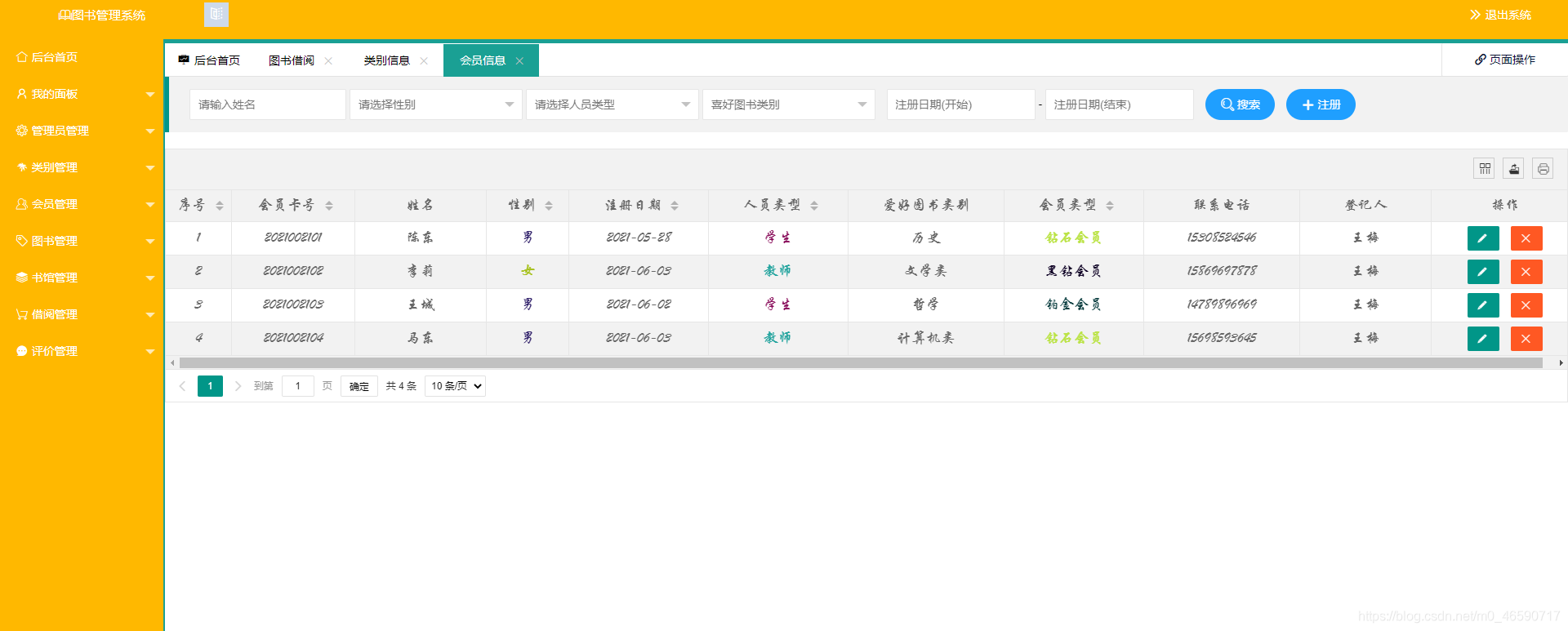Sort by 注册日期 column arrows
This screenshot has width=1568, height=631.
[x=675, y=206]
